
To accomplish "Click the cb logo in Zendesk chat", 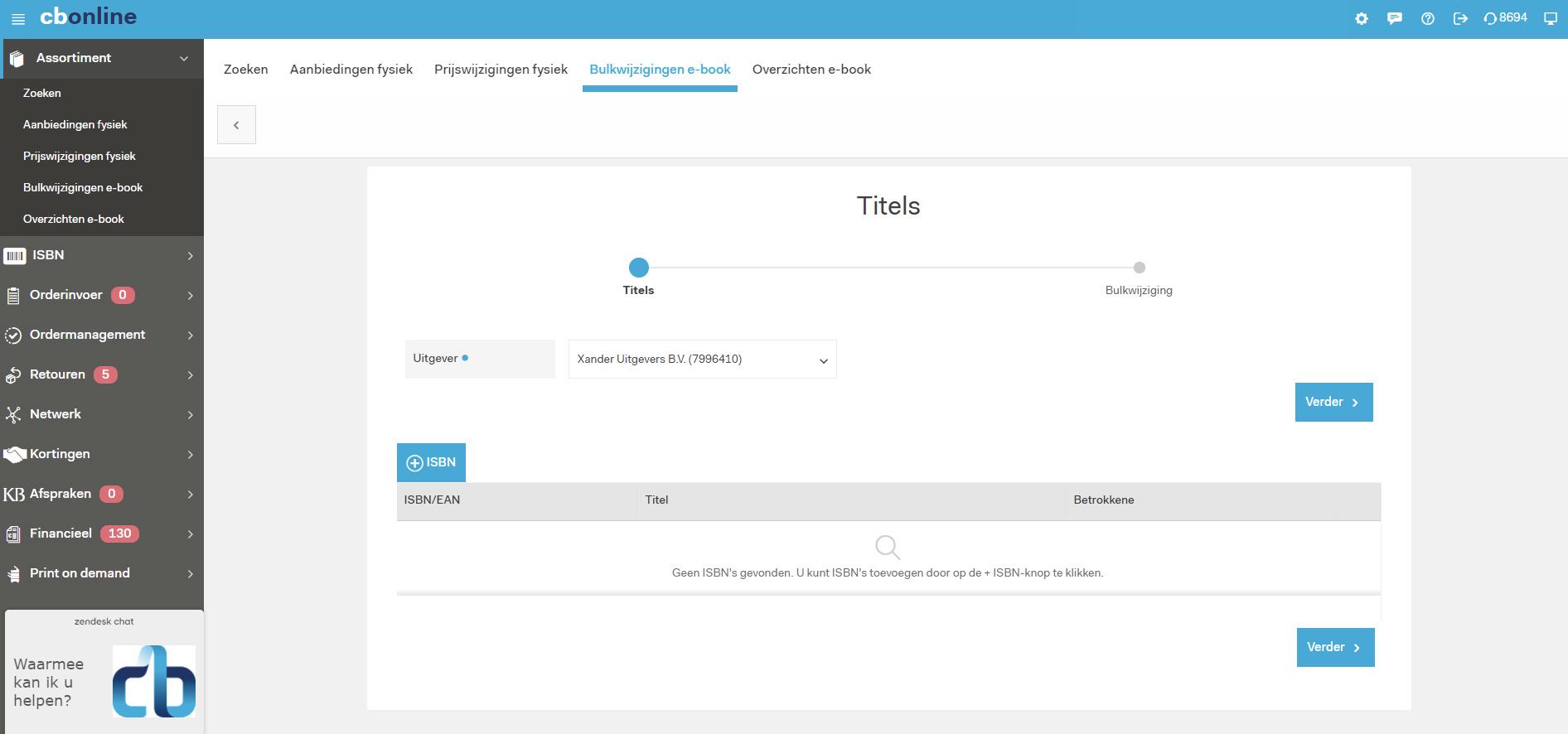I will coord(154,681).
